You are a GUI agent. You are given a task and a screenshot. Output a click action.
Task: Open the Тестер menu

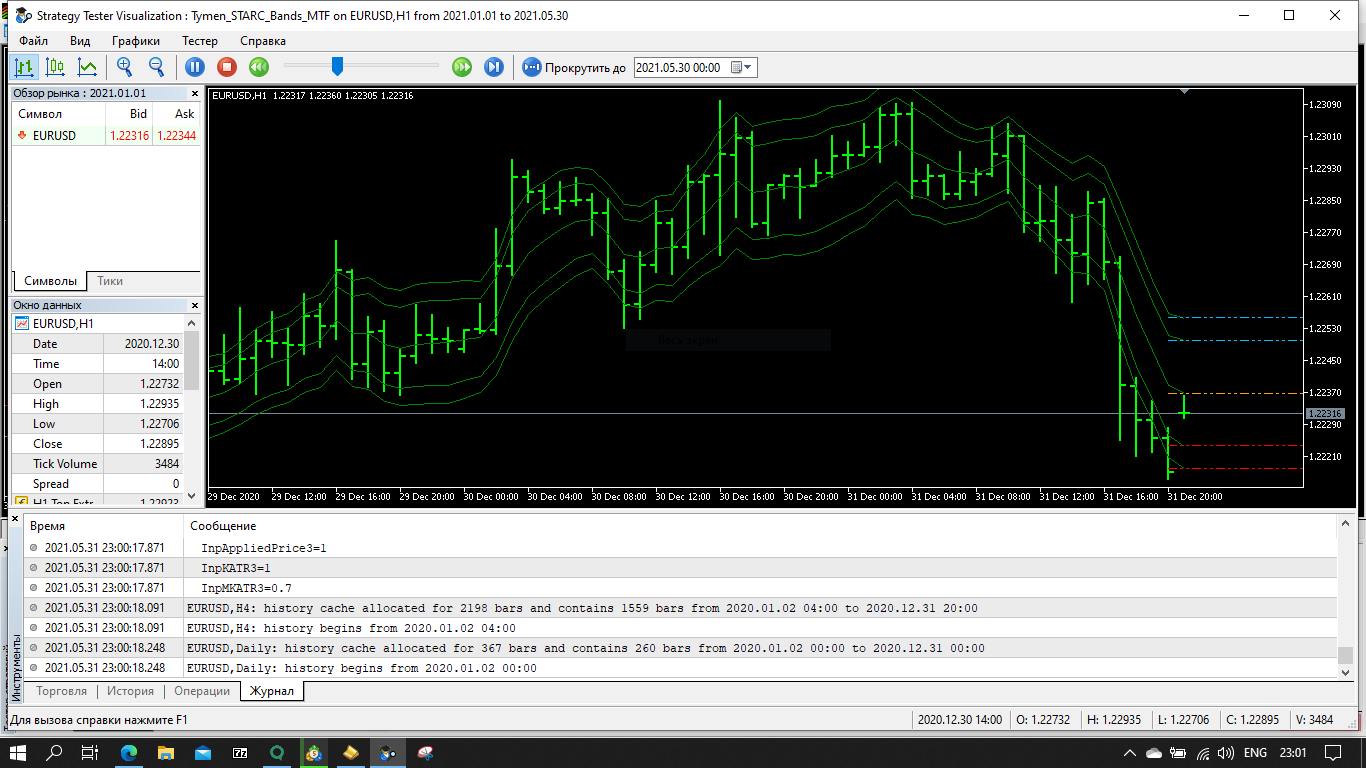pos(199,41)
